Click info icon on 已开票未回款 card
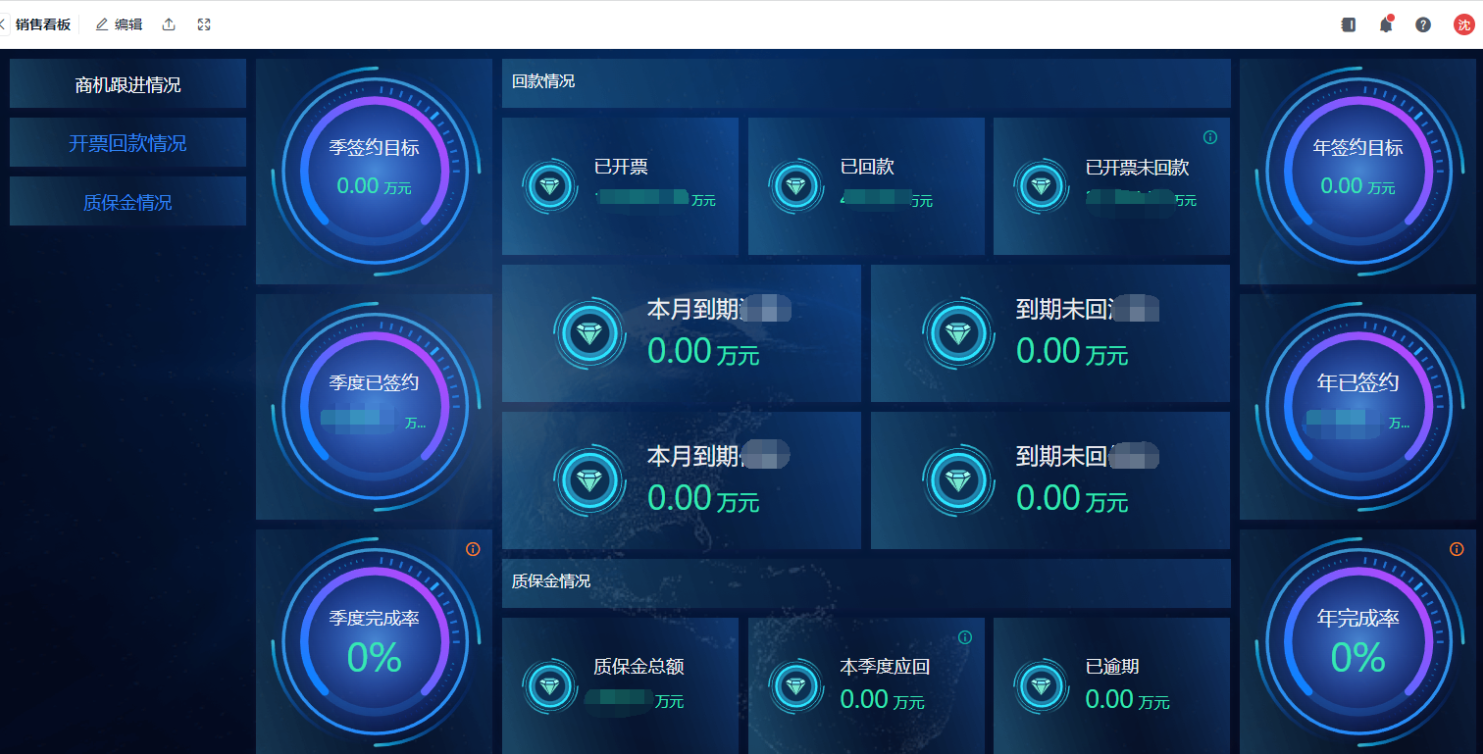 (x=1210, y=137)
